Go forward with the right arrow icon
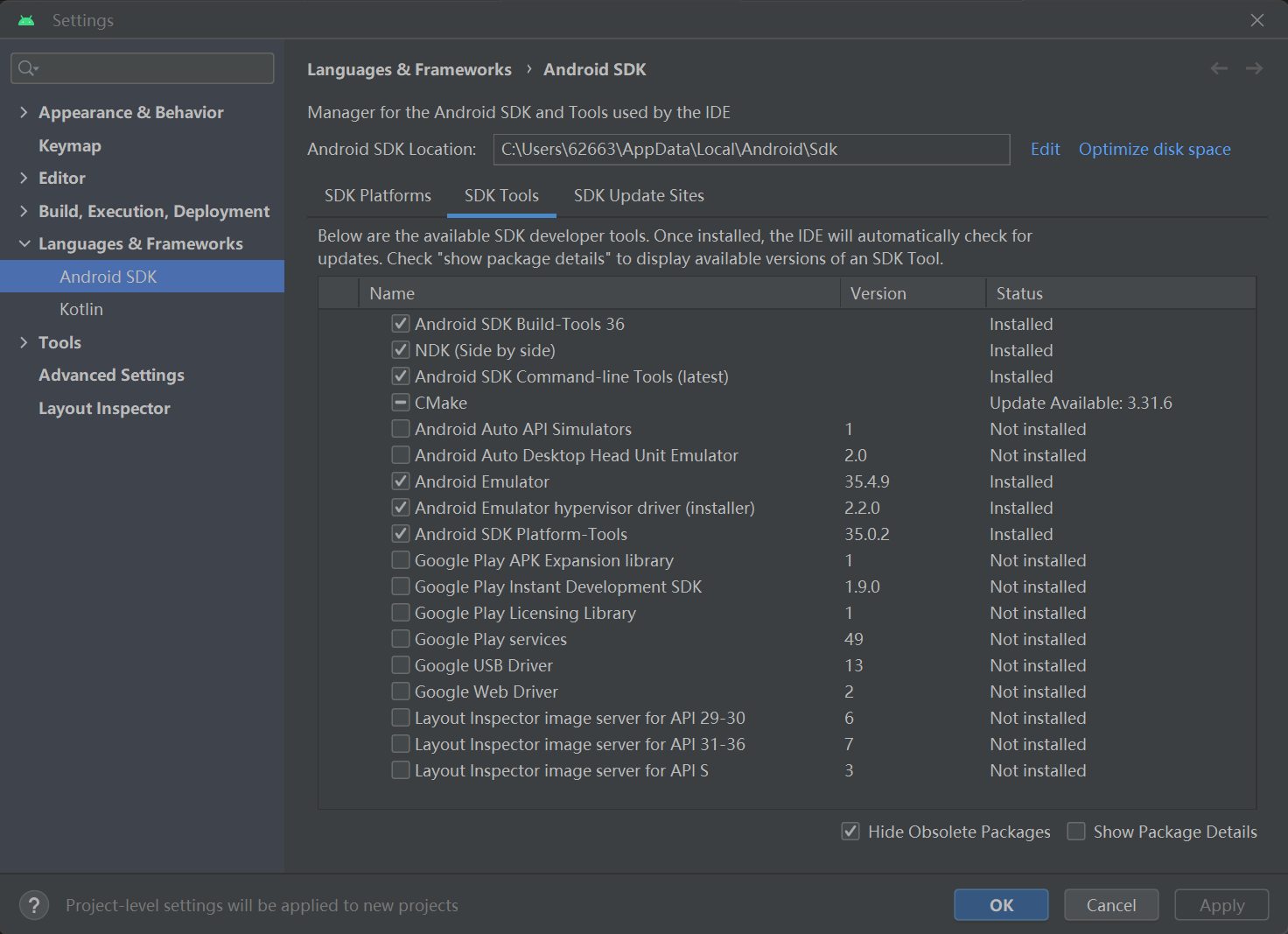Viewport: 1288px width, 934px height. tap(1254, 68)
